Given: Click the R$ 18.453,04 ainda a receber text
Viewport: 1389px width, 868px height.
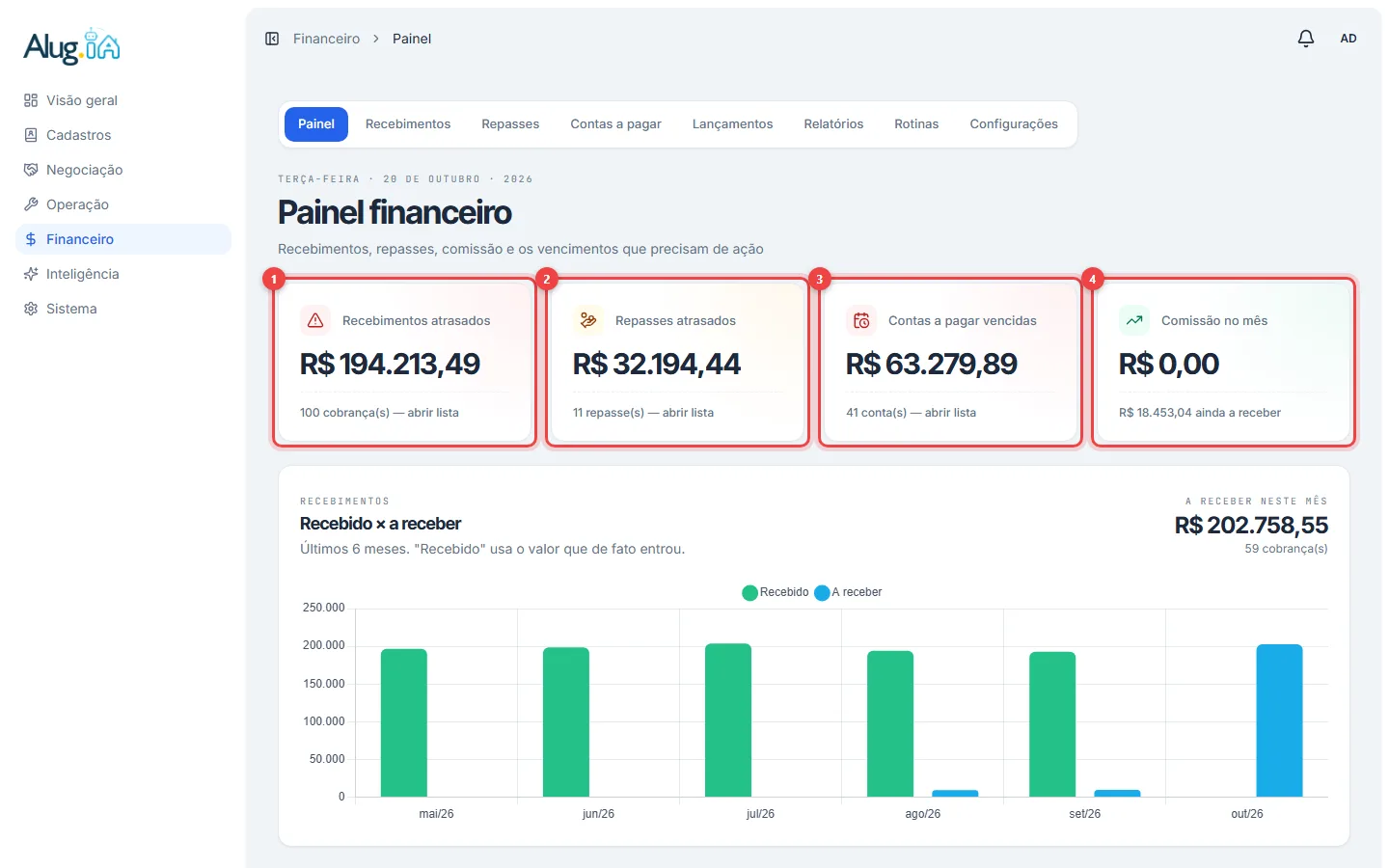Looking at the screenshot, I should pos(1200,413).
